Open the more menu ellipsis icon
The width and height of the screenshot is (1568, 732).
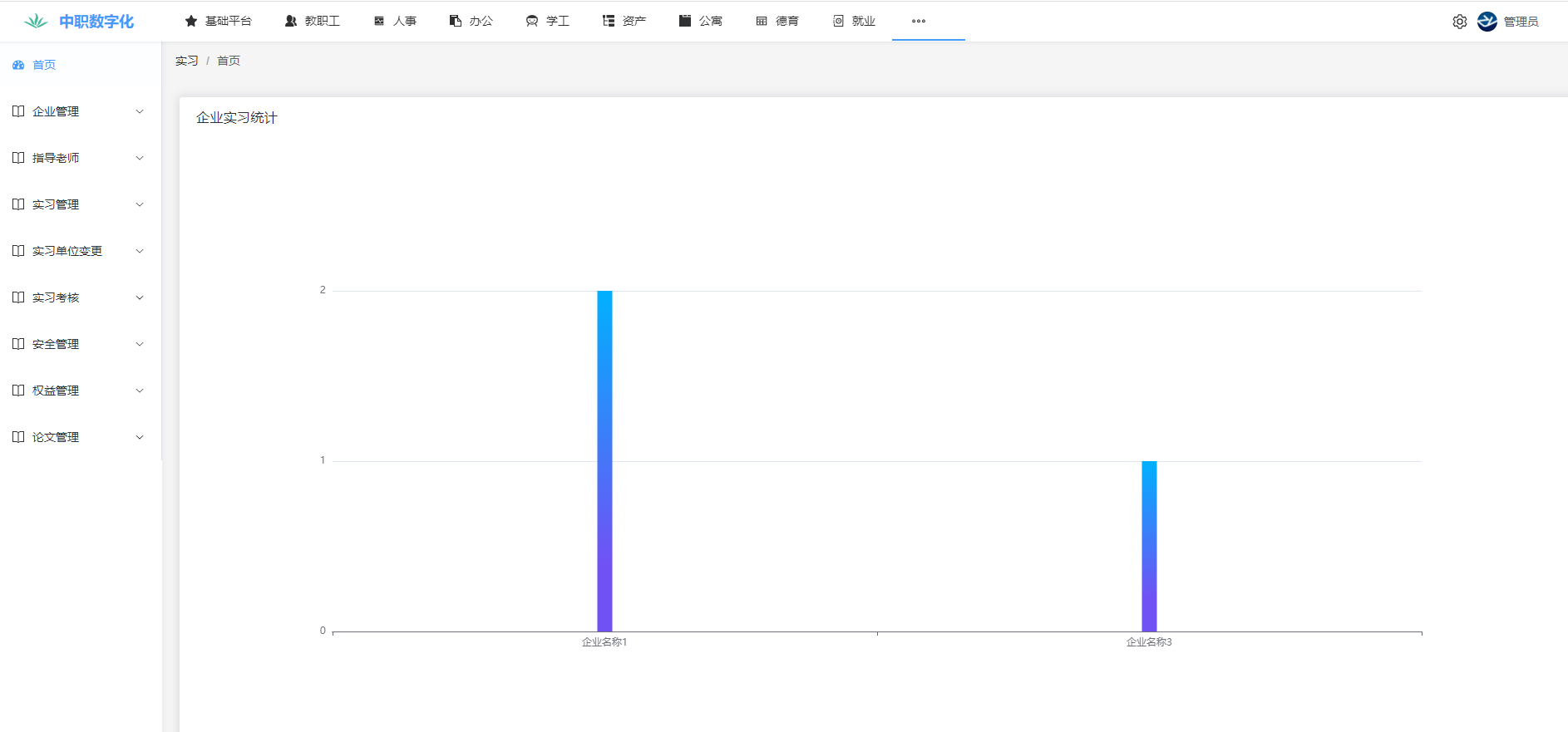(918, 22)
